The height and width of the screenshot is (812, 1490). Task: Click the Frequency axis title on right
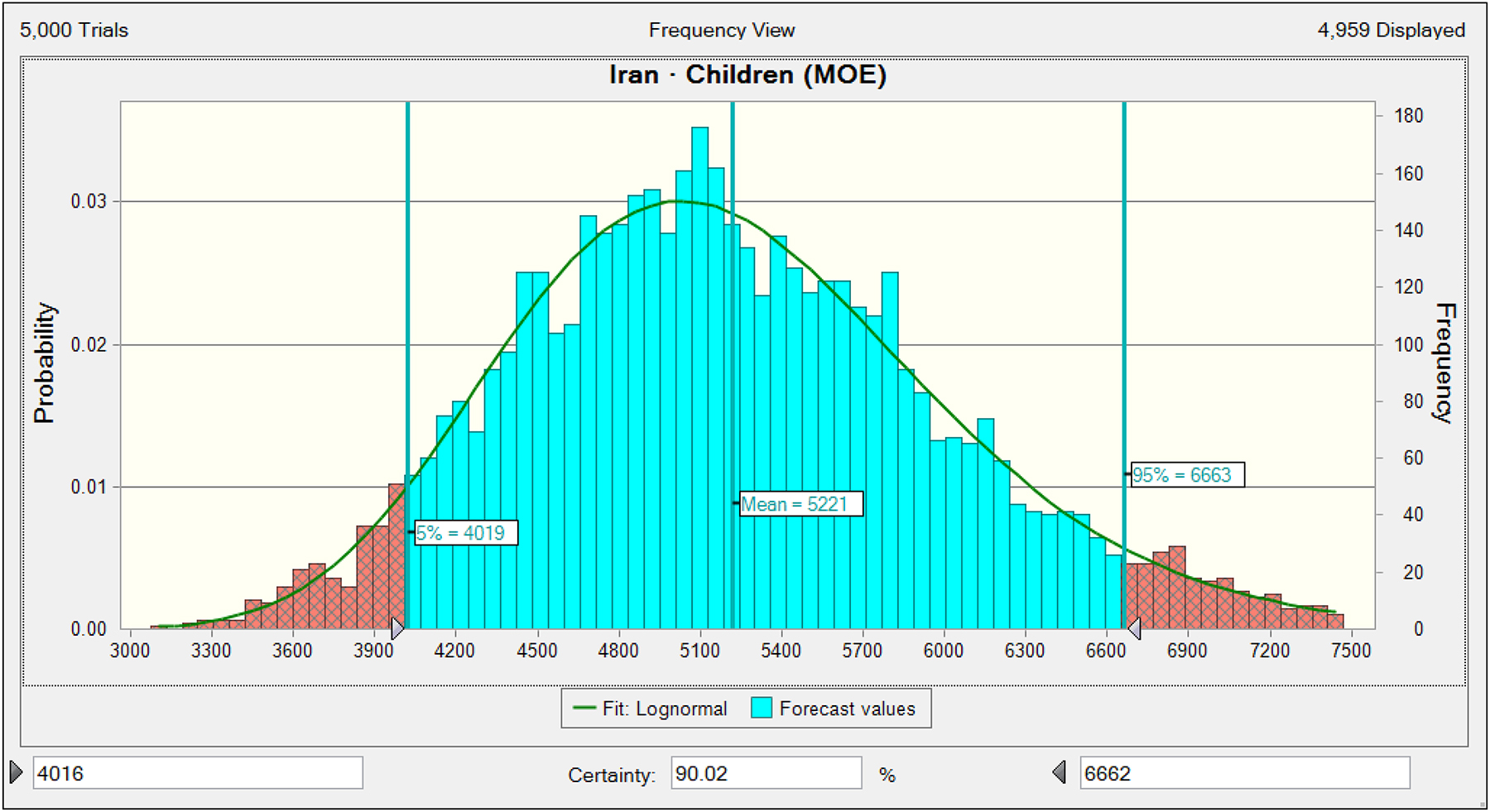[x=1443, y=363]
